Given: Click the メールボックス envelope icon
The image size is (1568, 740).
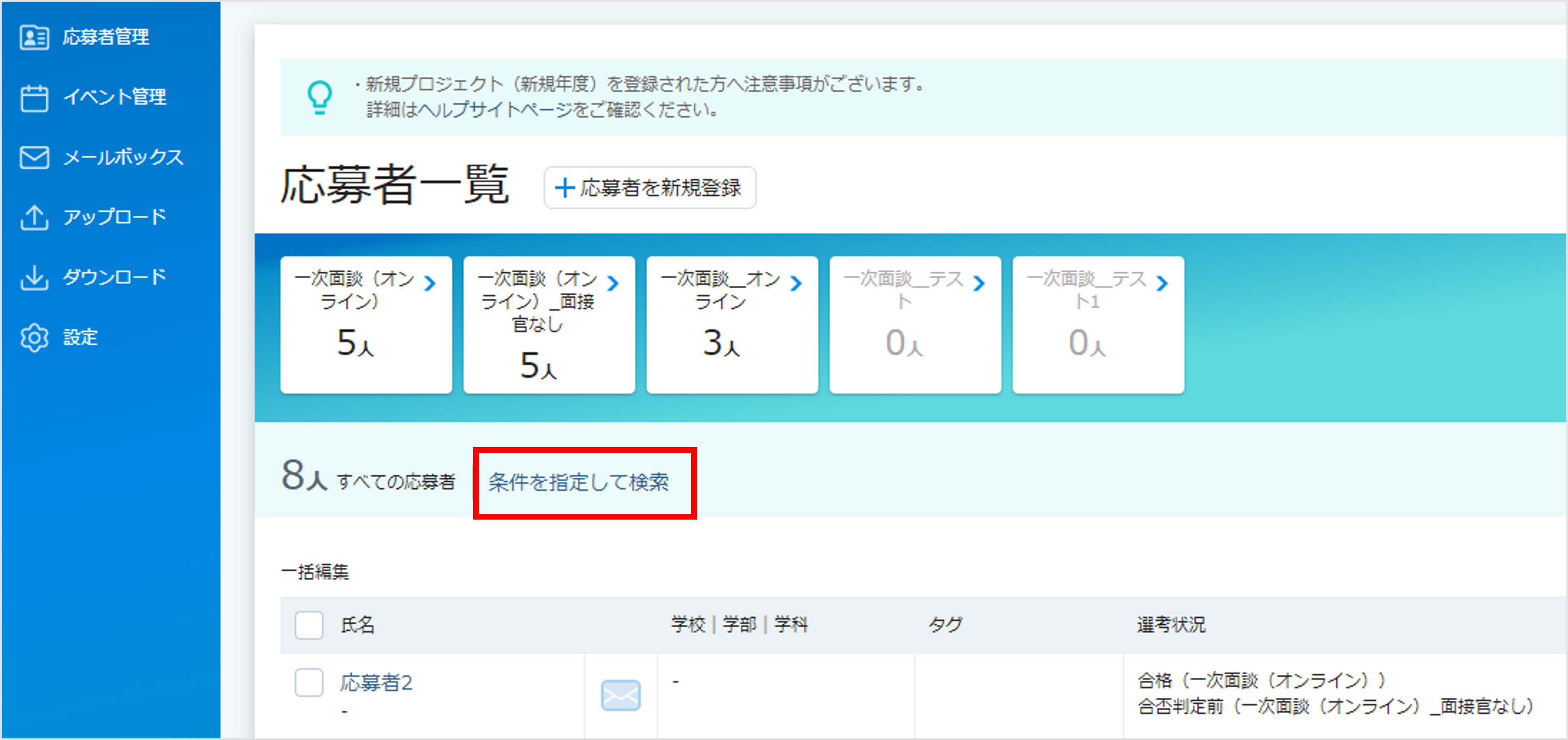Looking at the screenshot, I should [x=34, y=157].
